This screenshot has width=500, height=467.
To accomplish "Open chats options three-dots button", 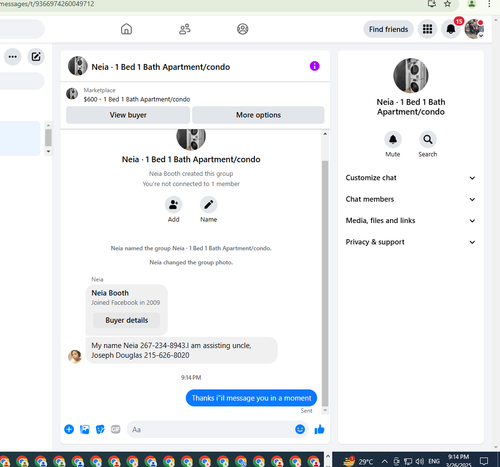I will click(x=13, y=57).
